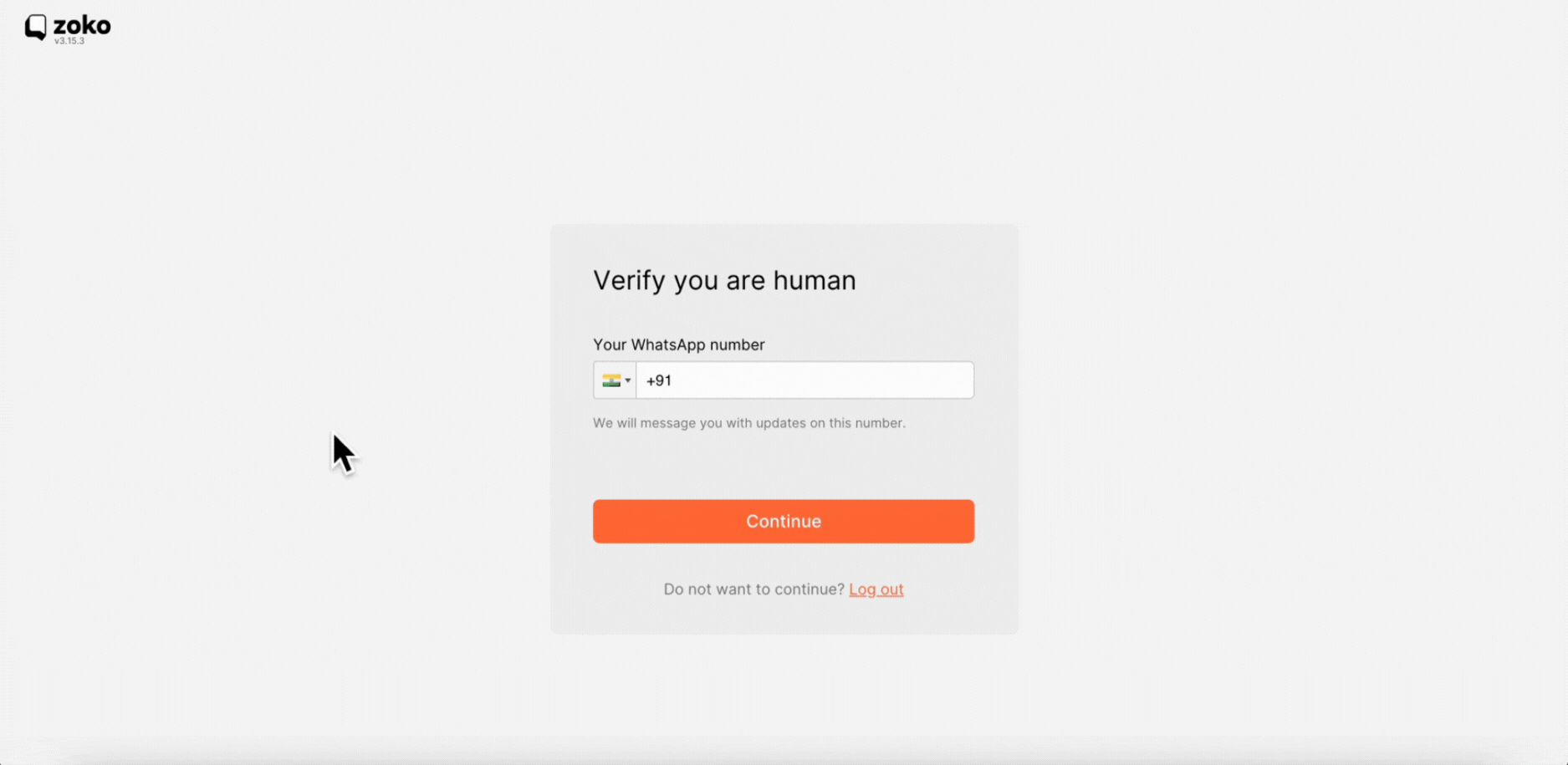Click the "Verify you are human" heading
This screenshot has height=765, width=1568.
pyautogui.click(x=724, y=280)
